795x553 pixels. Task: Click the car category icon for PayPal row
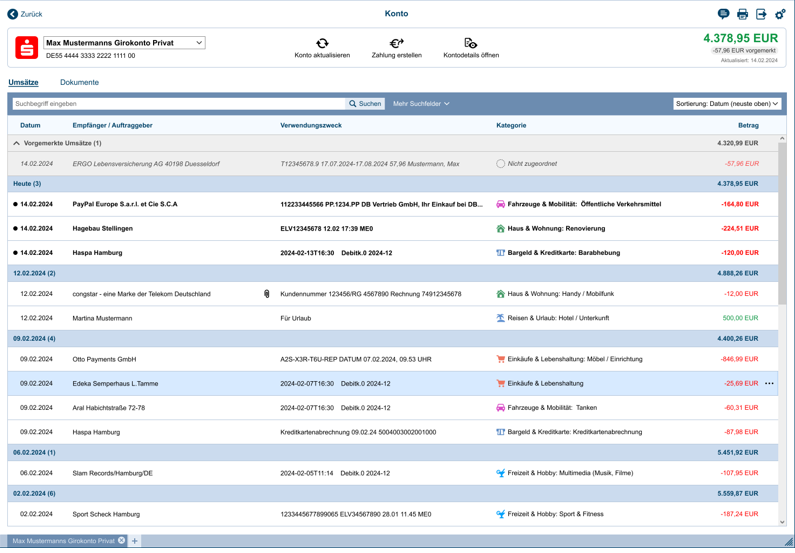pyautogui.click(x=500, y=204)
